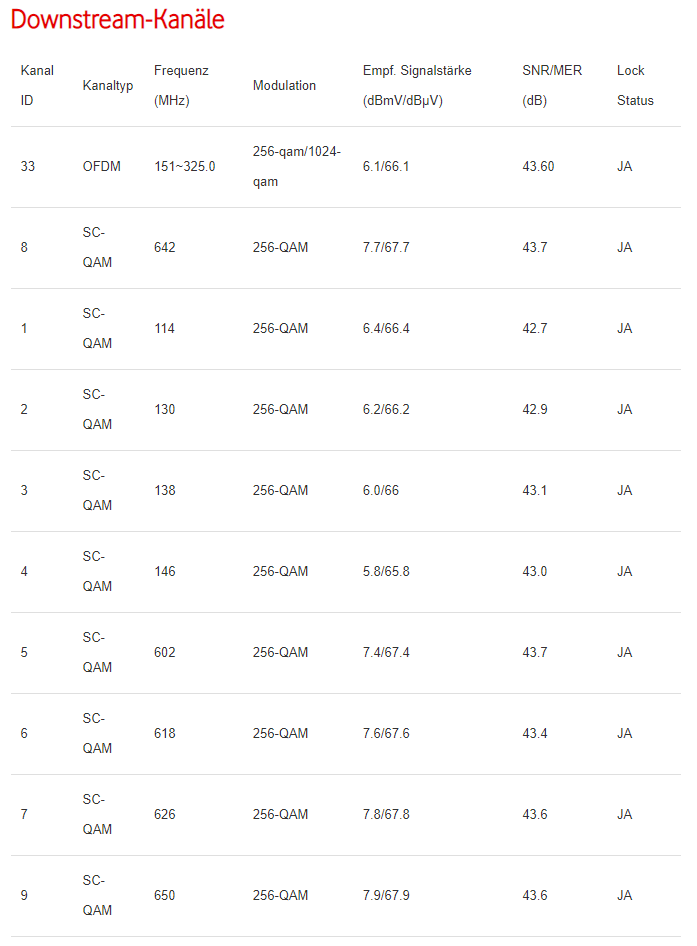Screen dimensions: 697x946
Task: Click the 151~325.0 frequency value
Action: (x=184, y=167)
